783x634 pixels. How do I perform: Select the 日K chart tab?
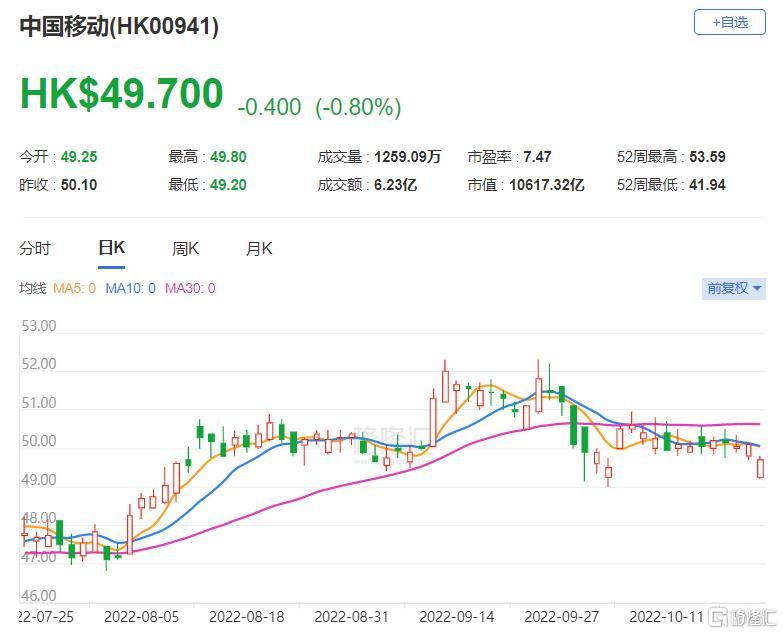pos(111,248)
